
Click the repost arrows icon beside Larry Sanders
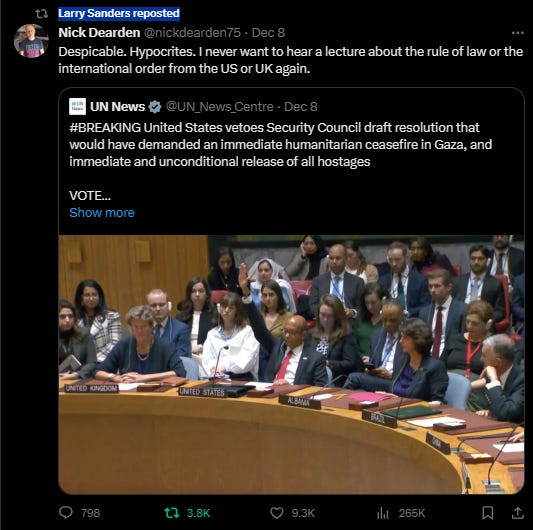41,14
